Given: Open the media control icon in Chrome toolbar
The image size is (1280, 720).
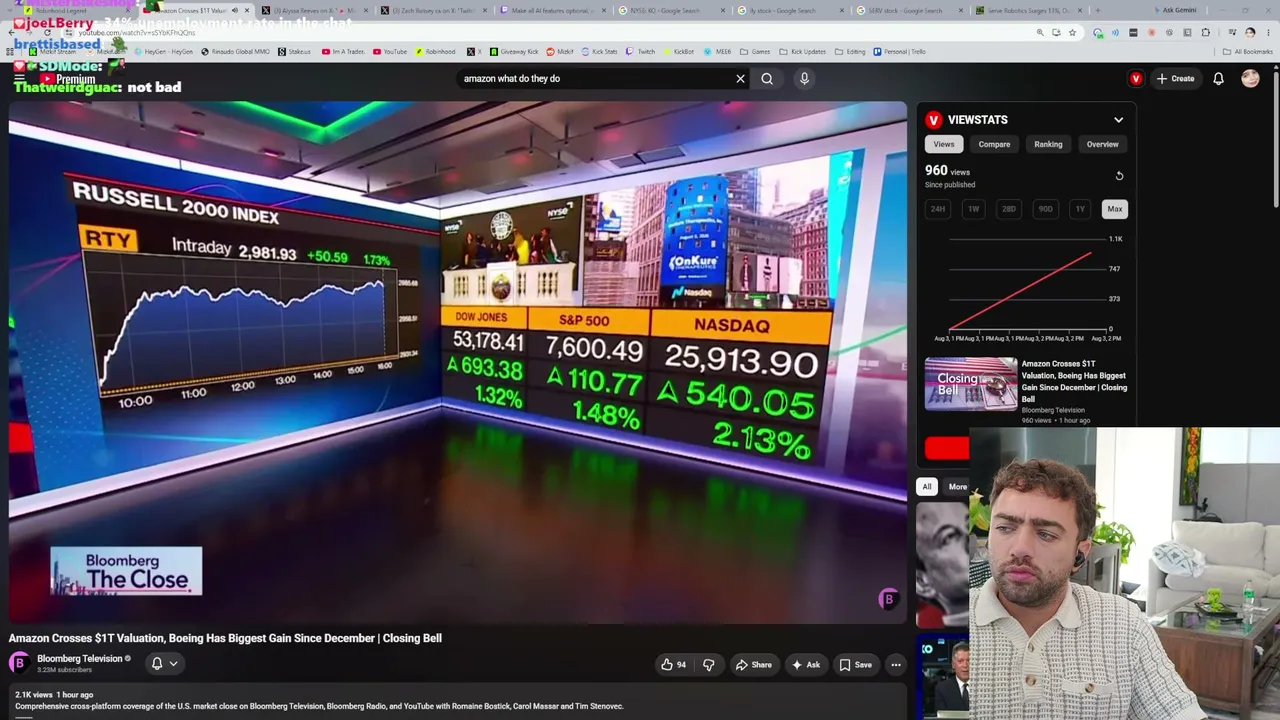Looking at the screenshot, I should 1233,33.
